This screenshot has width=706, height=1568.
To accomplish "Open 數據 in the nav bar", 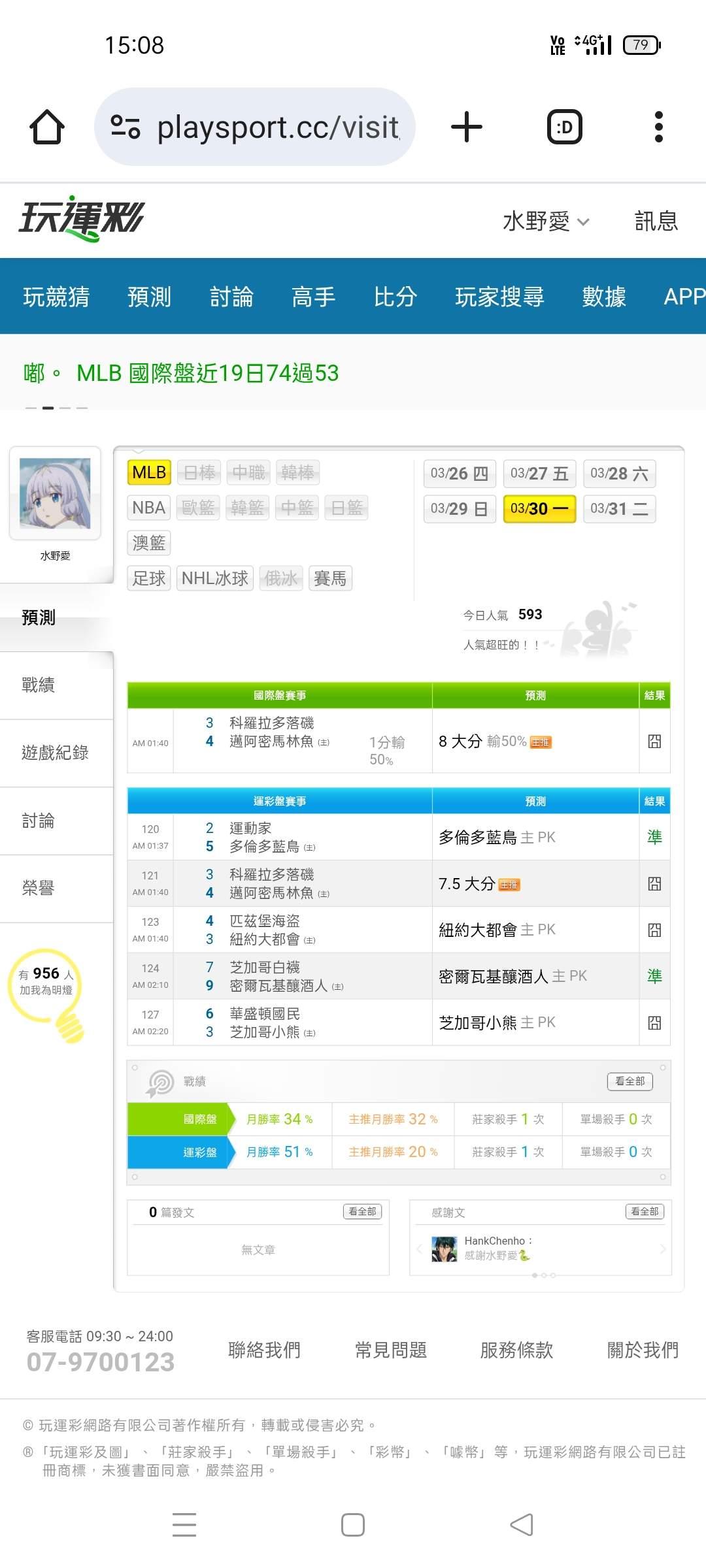I will pos(604,297).
